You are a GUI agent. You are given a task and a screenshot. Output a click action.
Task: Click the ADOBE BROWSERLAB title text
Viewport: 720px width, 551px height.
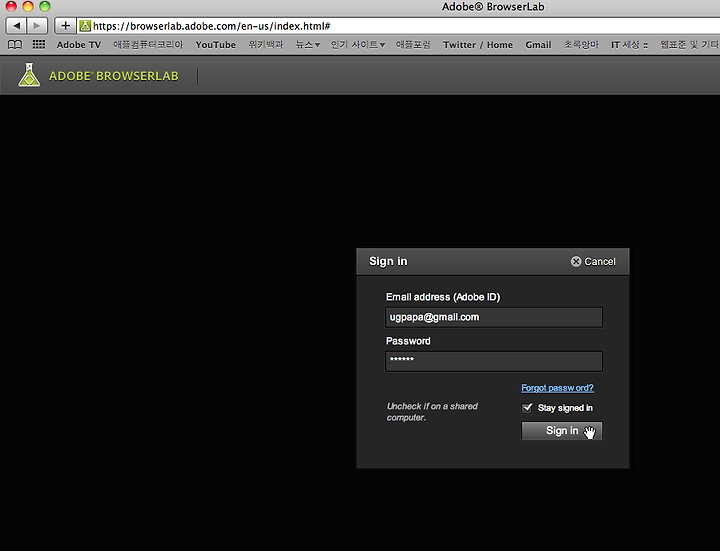pos(113,76)
